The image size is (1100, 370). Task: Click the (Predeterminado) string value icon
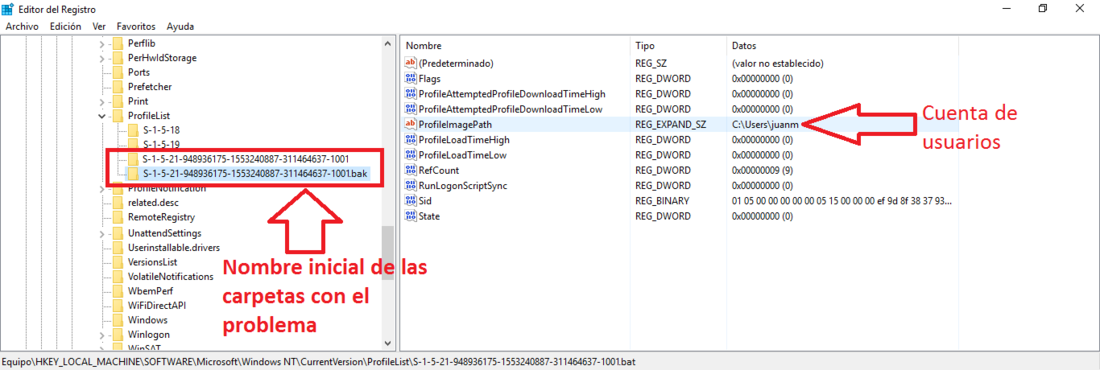click(411, 63)
